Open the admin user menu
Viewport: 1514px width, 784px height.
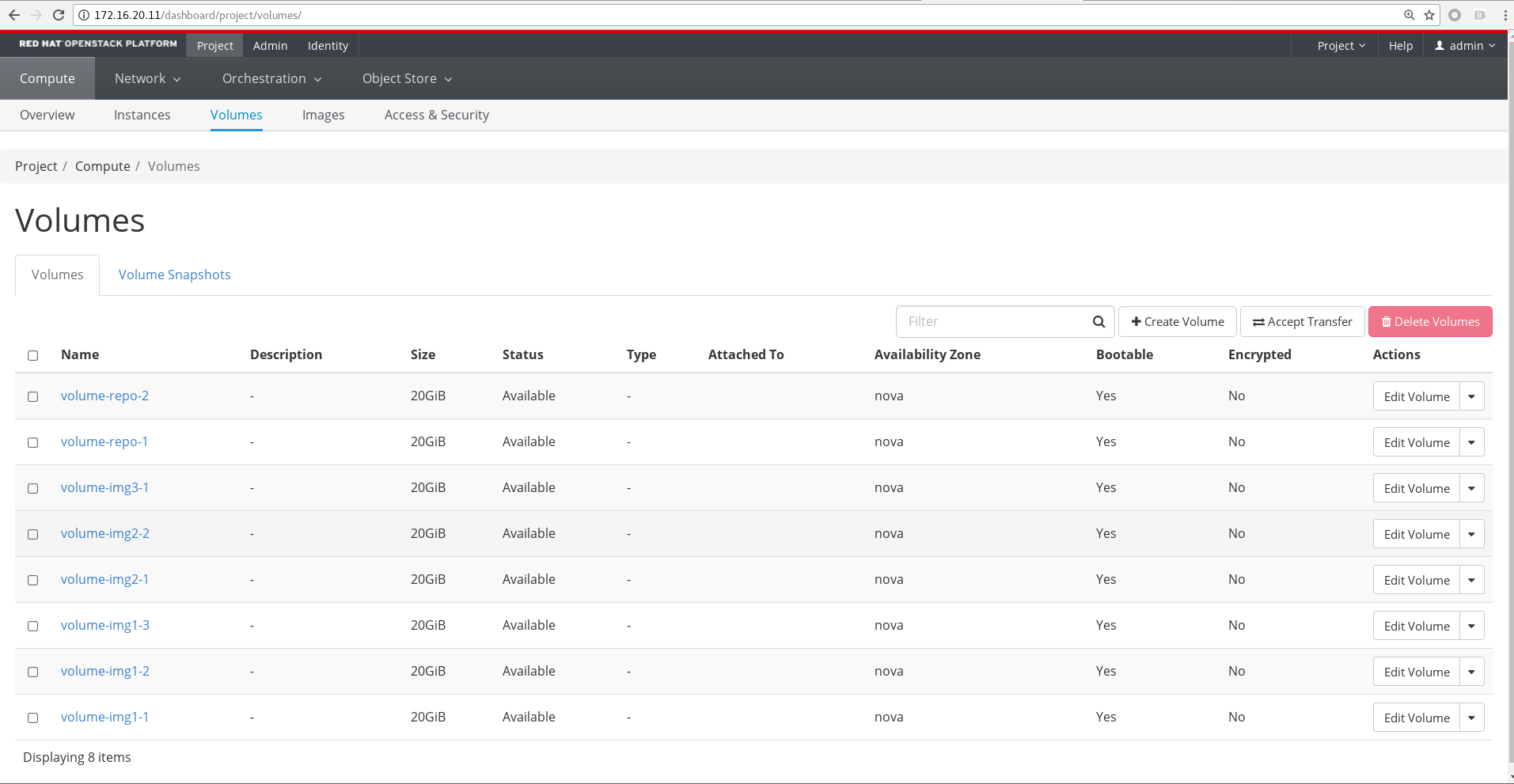click(1465, 46)
